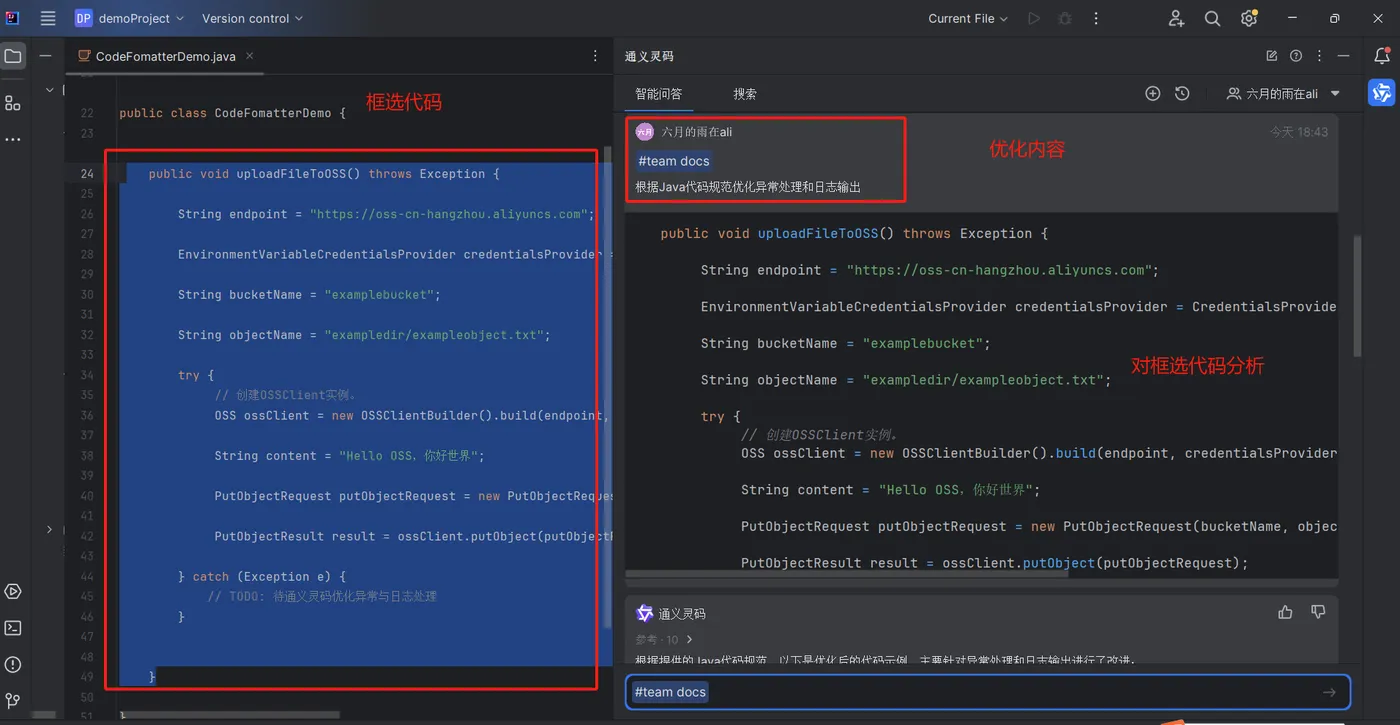Click the chat input field
Image resolution: width=1400 pixels, height=725 pixels.
pyautogui.click(x=988, y=692)
